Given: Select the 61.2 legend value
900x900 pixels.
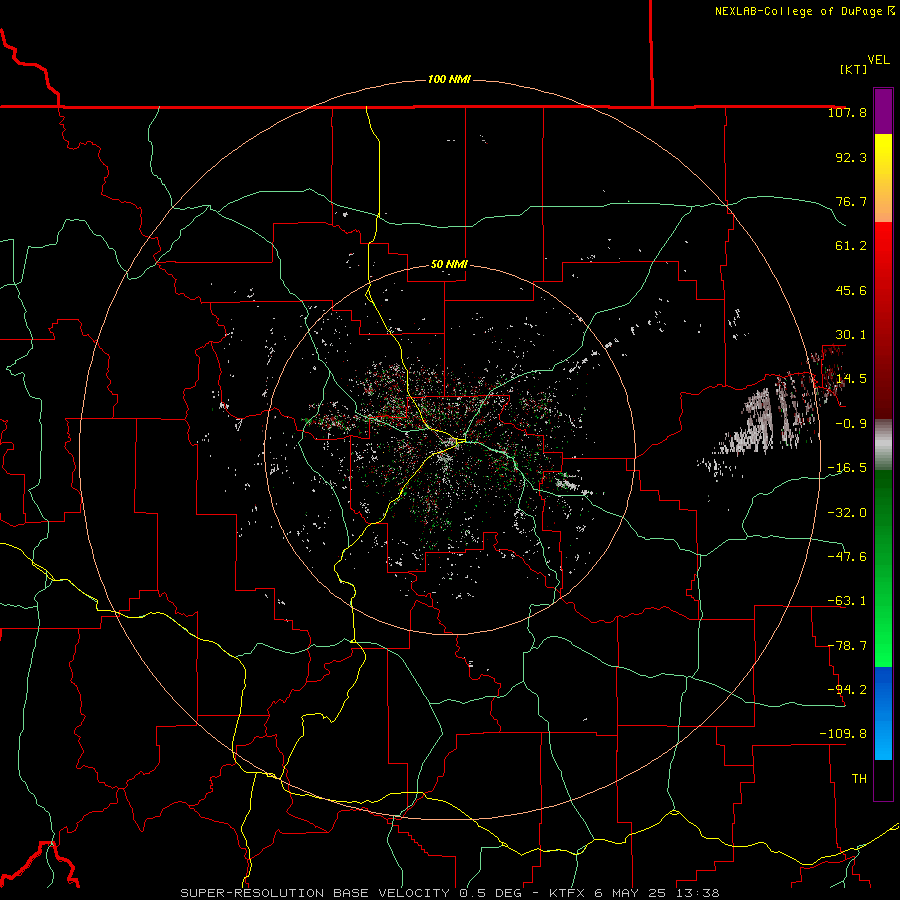Looking at the screenshot, I should pos(851,246).
